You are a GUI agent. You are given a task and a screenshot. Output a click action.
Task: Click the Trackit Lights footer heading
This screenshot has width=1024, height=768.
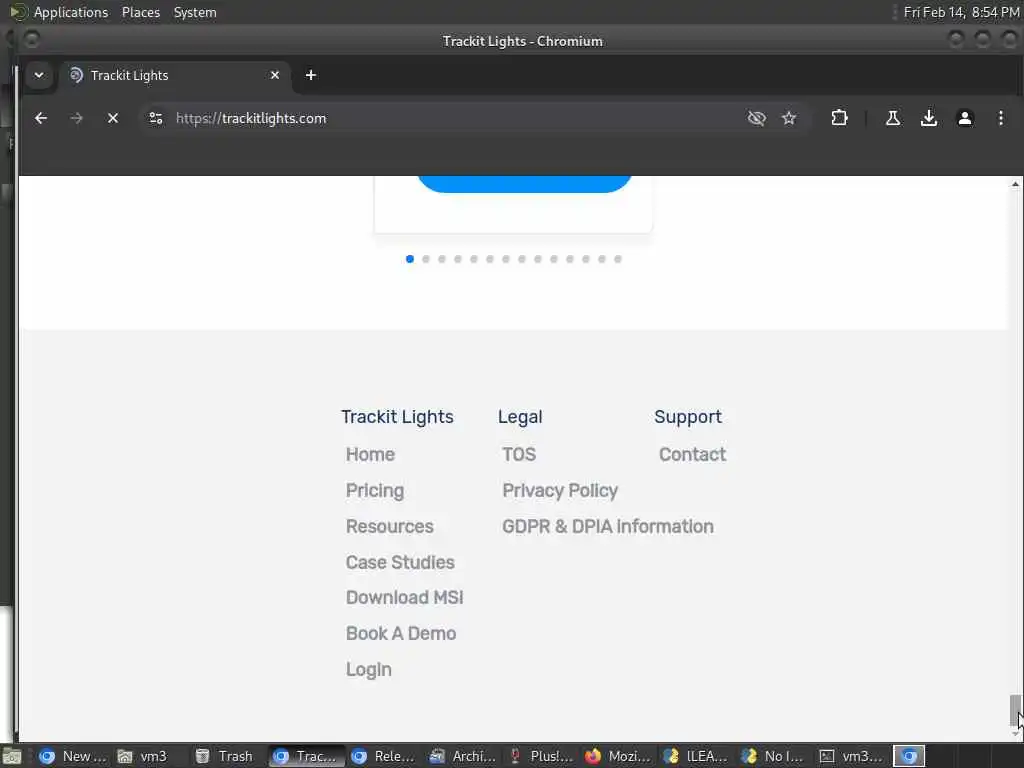point(397,417)
